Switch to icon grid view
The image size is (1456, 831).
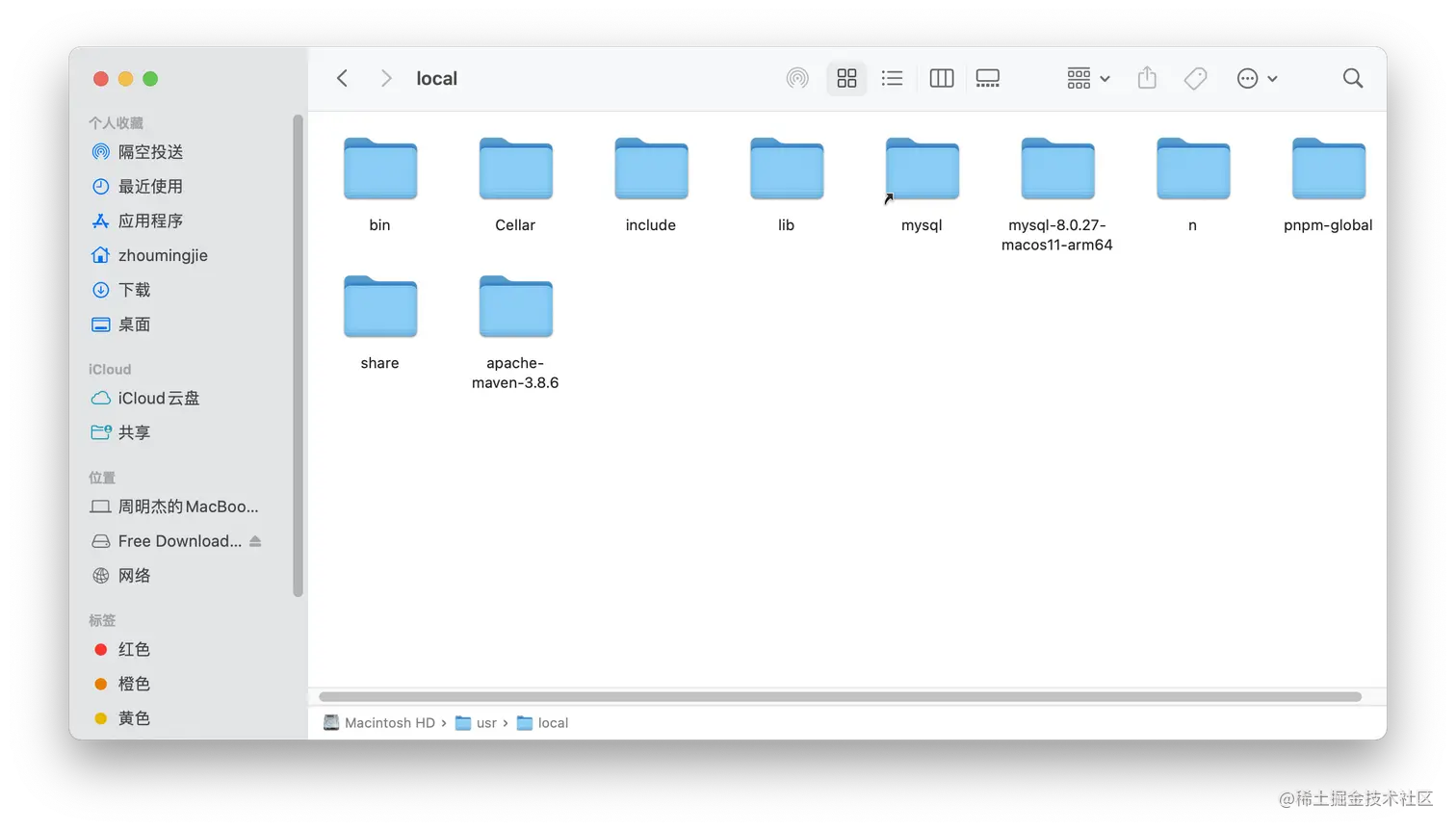846,78
